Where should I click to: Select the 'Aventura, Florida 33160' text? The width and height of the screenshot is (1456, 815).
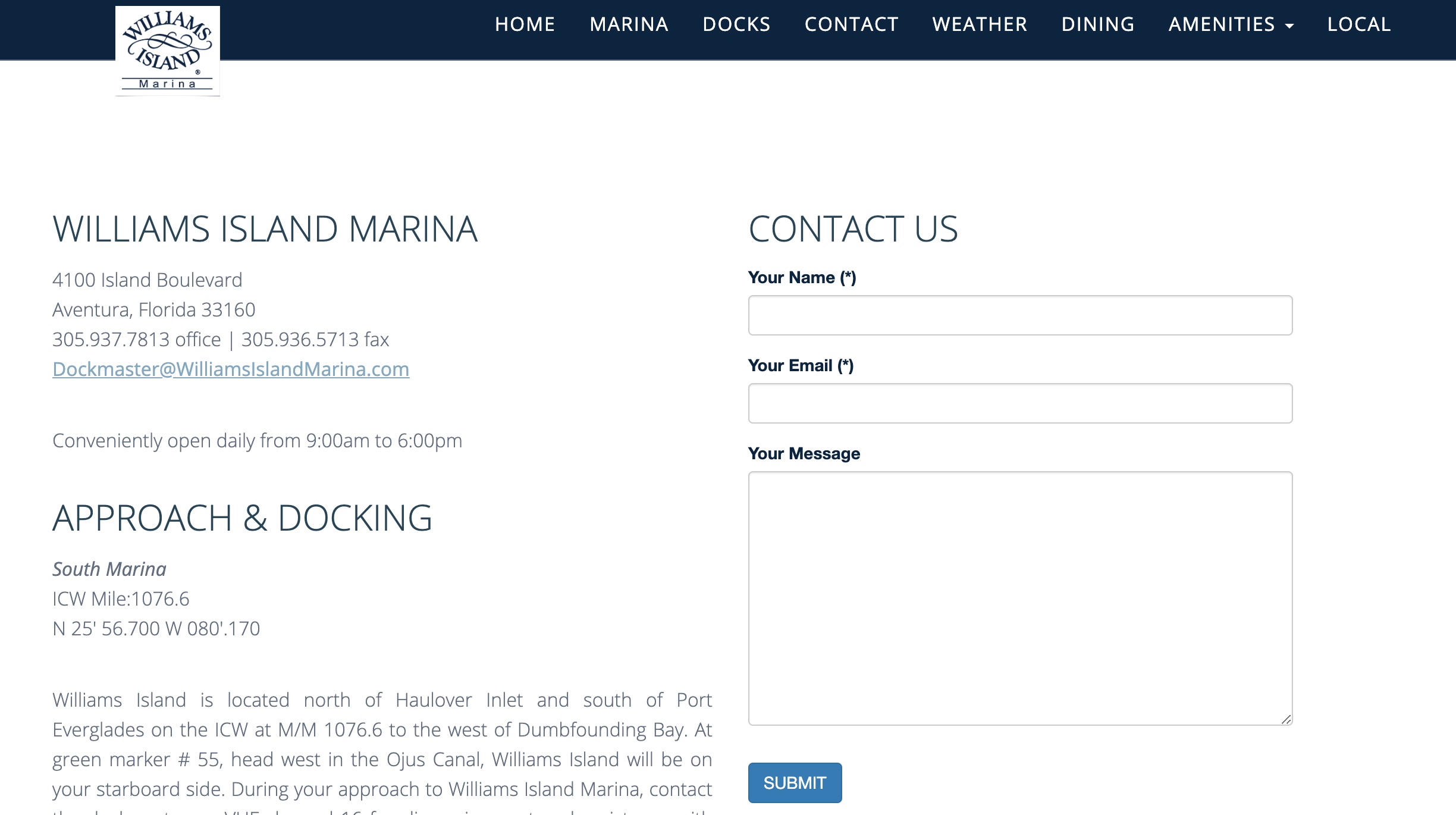click(154, 310)
